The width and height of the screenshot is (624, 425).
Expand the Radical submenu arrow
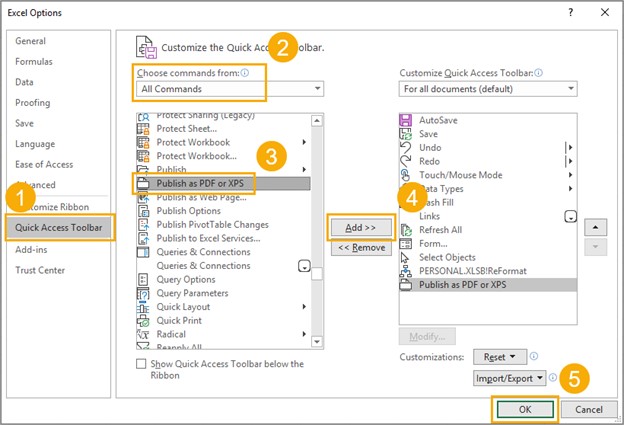pyautogui.click(x=304, y=334)
